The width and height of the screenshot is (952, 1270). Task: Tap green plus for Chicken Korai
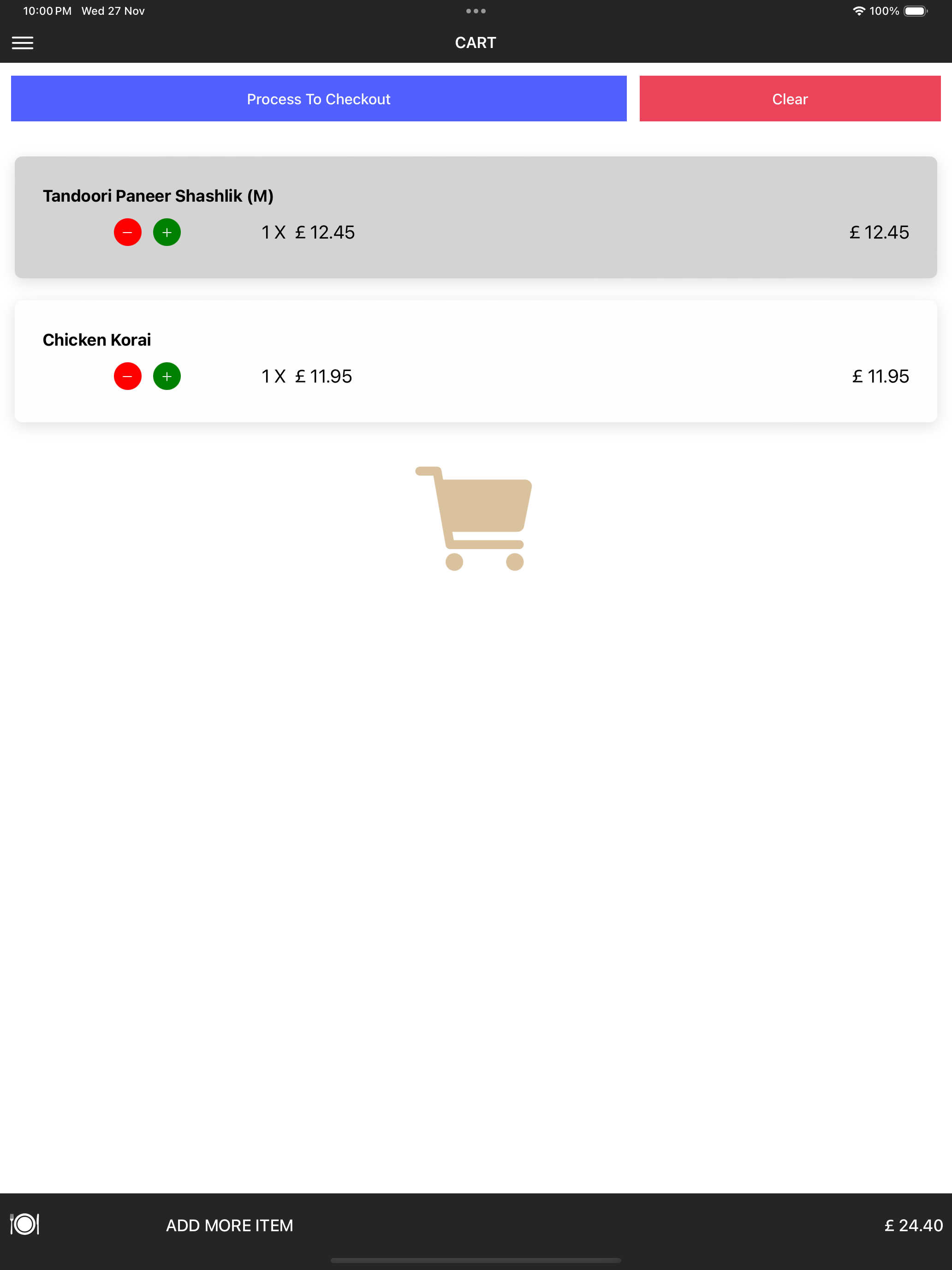pyautogui.click(x=167, y=377)
